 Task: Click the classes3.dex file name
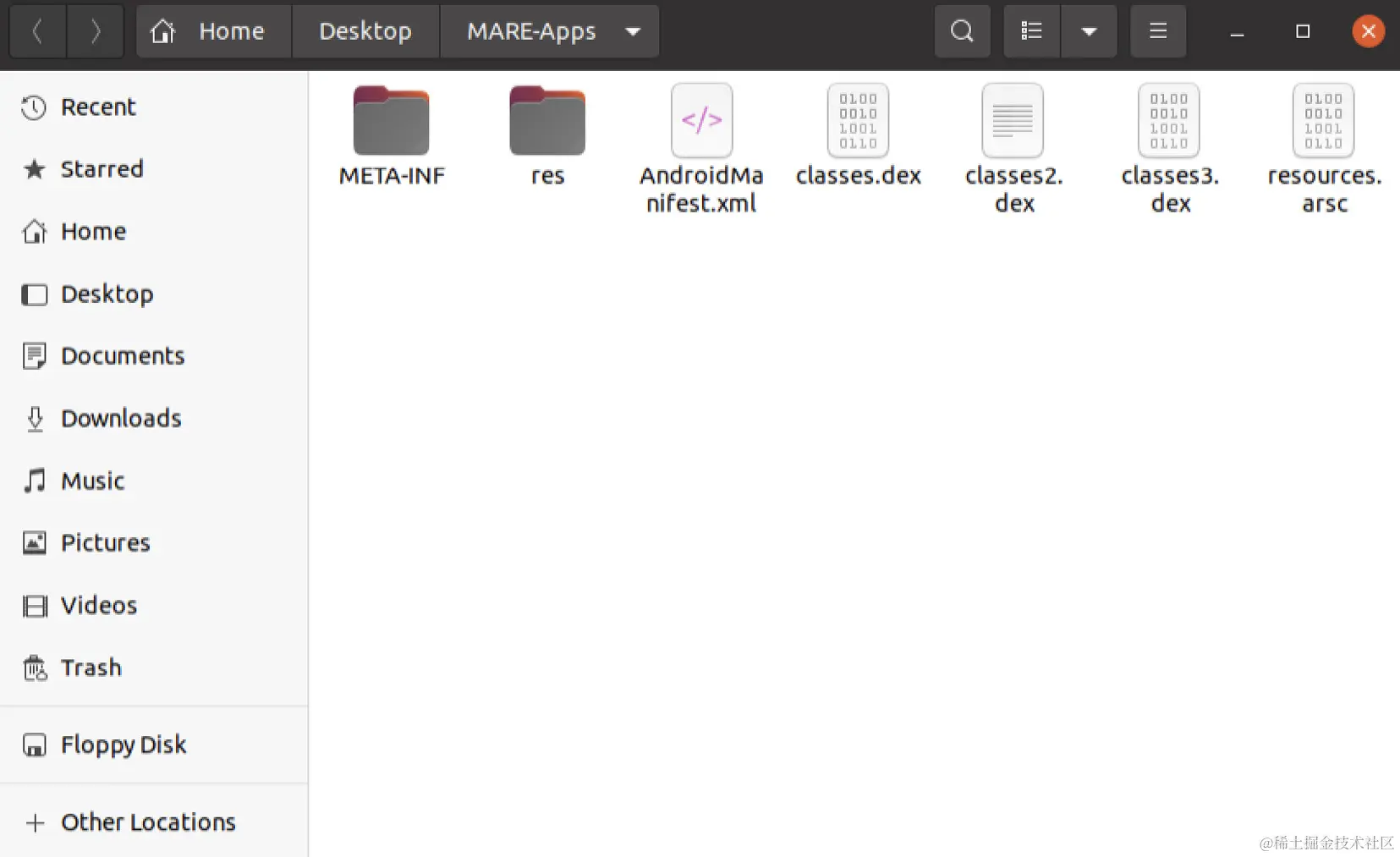pos(1170,190)
